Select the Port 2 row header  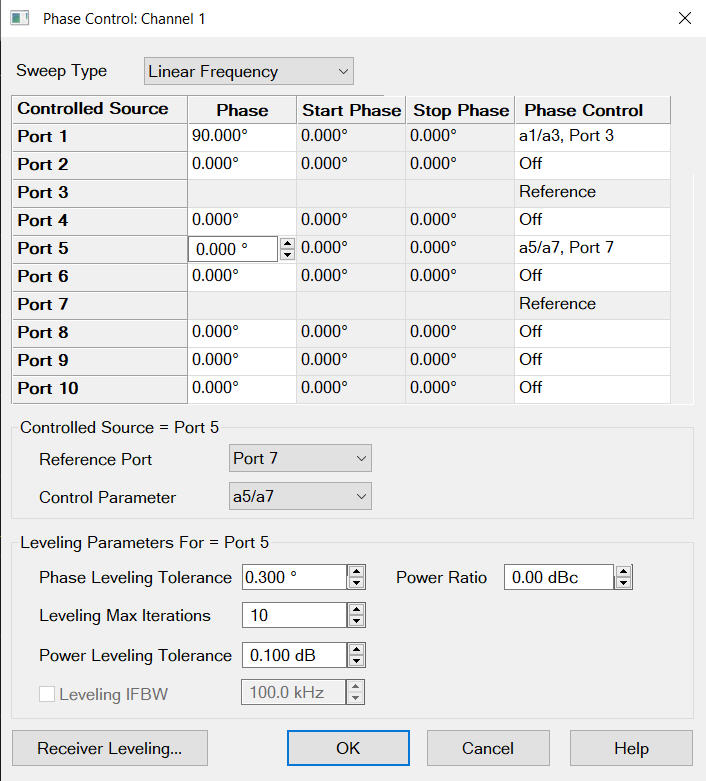(100, 165)
